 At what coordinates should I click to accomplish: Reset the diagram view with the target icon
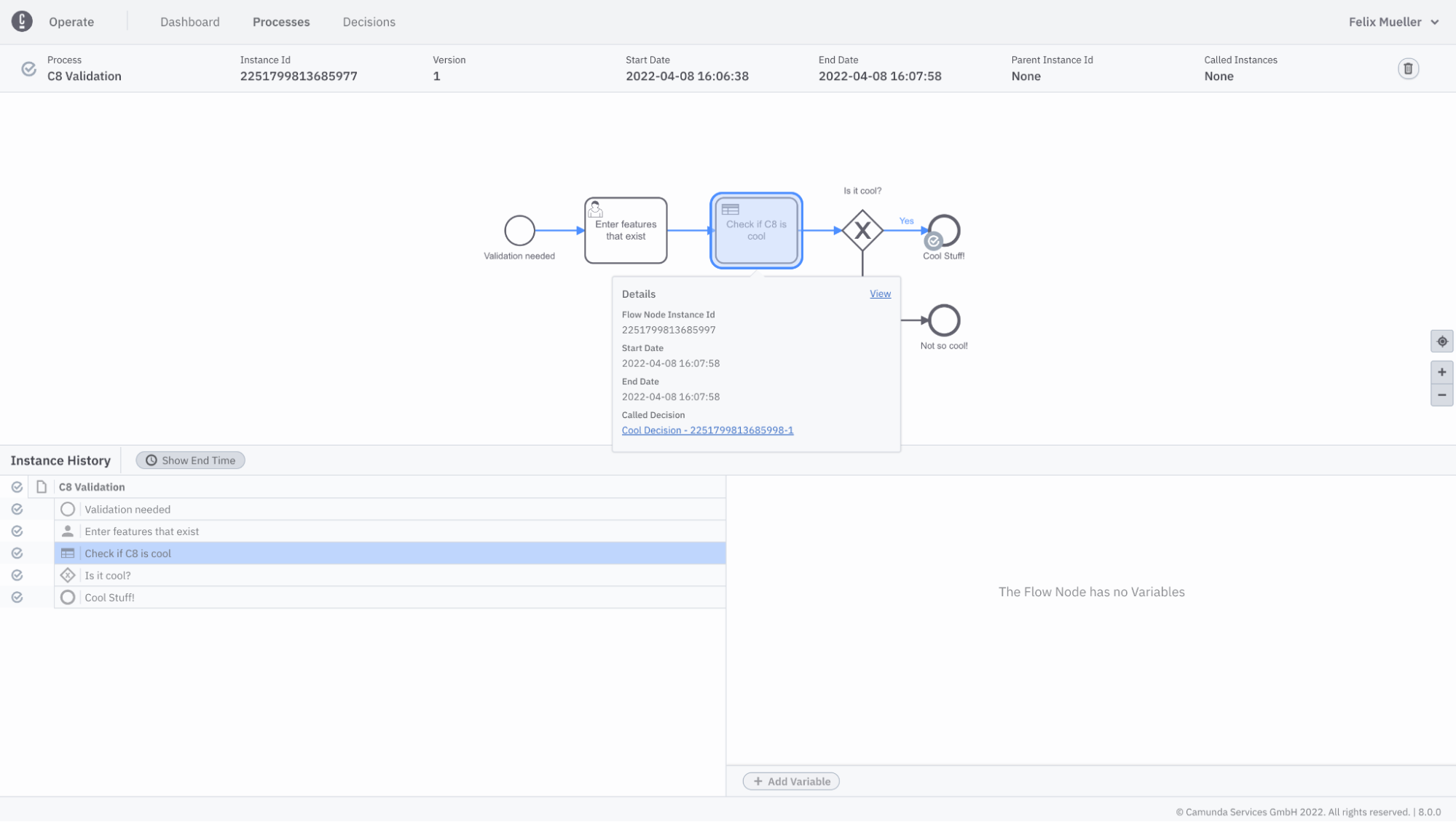(x=1441, y=341)
